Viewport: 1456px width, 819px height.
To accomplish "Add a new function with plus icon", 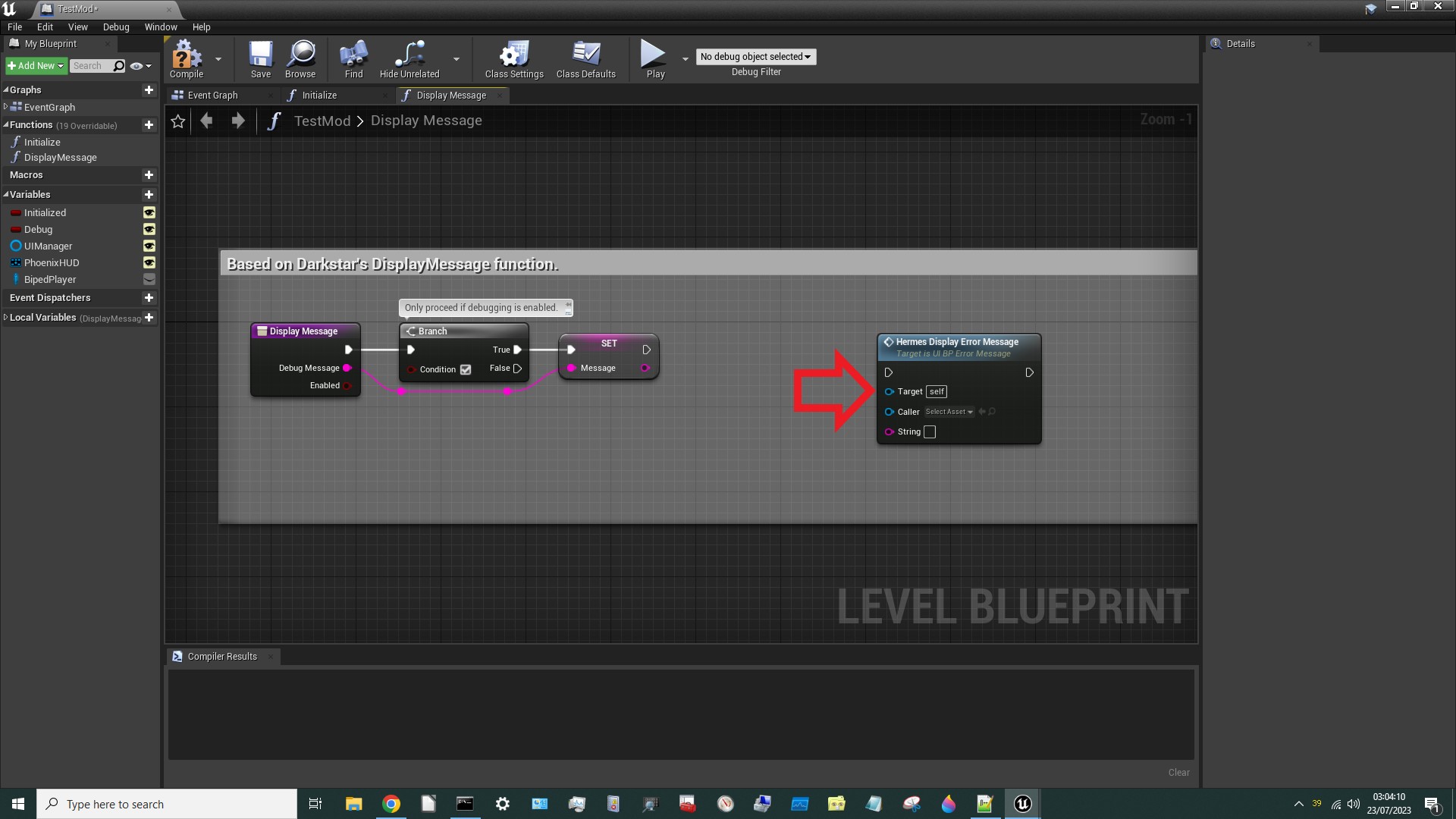I will click(149, 125).
